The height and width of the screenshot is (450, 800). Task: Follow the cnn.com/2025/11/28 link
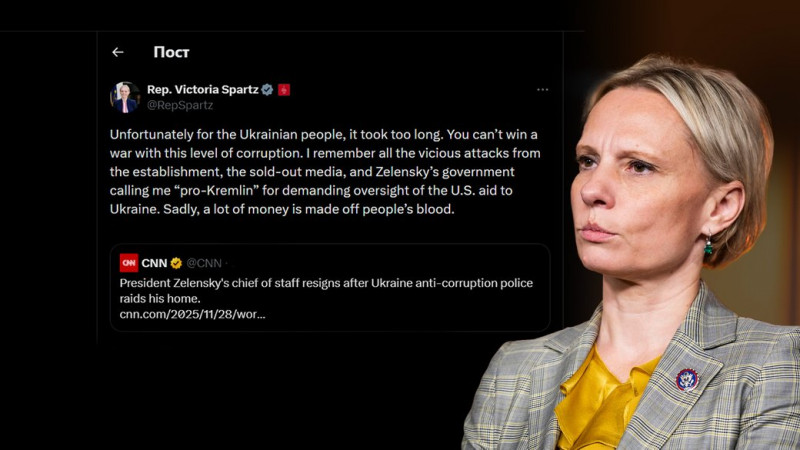click(x=192, y=314)
